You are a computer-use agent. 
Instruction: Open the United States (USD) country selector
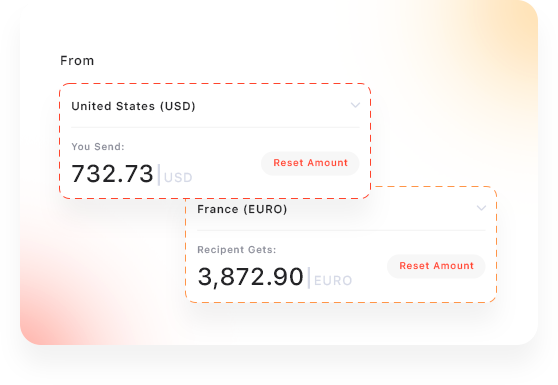coord(215,106)
